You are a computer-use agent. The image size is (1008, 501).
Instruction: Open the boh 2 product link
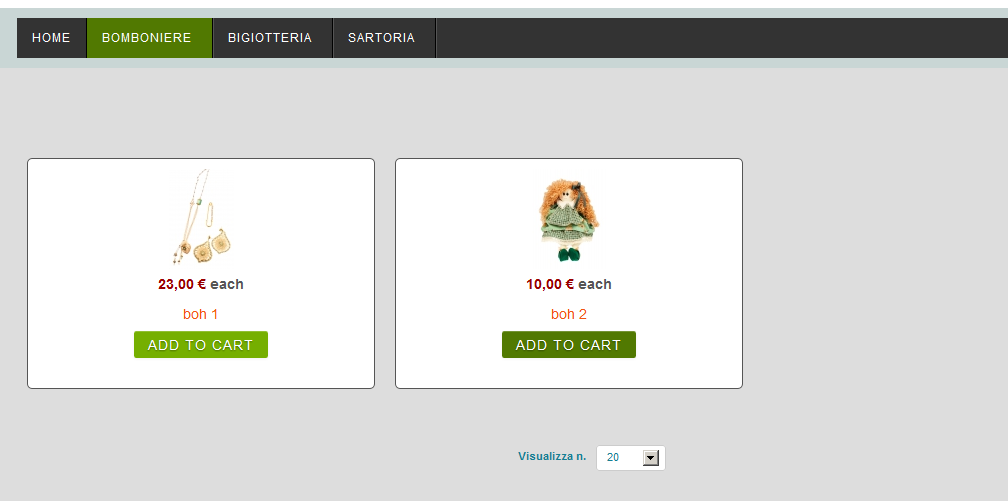[569, 314]
